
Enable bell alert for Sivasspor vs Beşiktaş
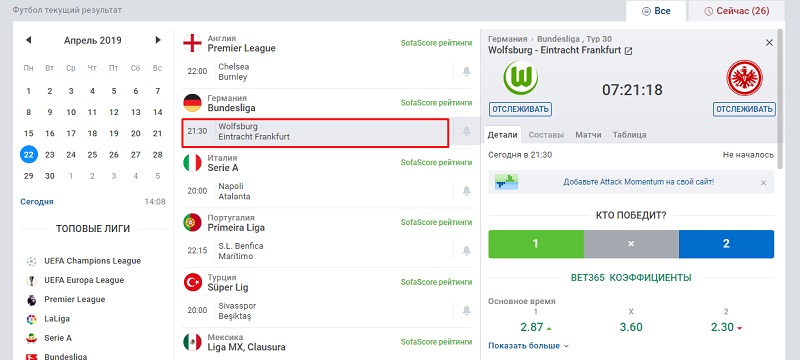coord(466,310)
